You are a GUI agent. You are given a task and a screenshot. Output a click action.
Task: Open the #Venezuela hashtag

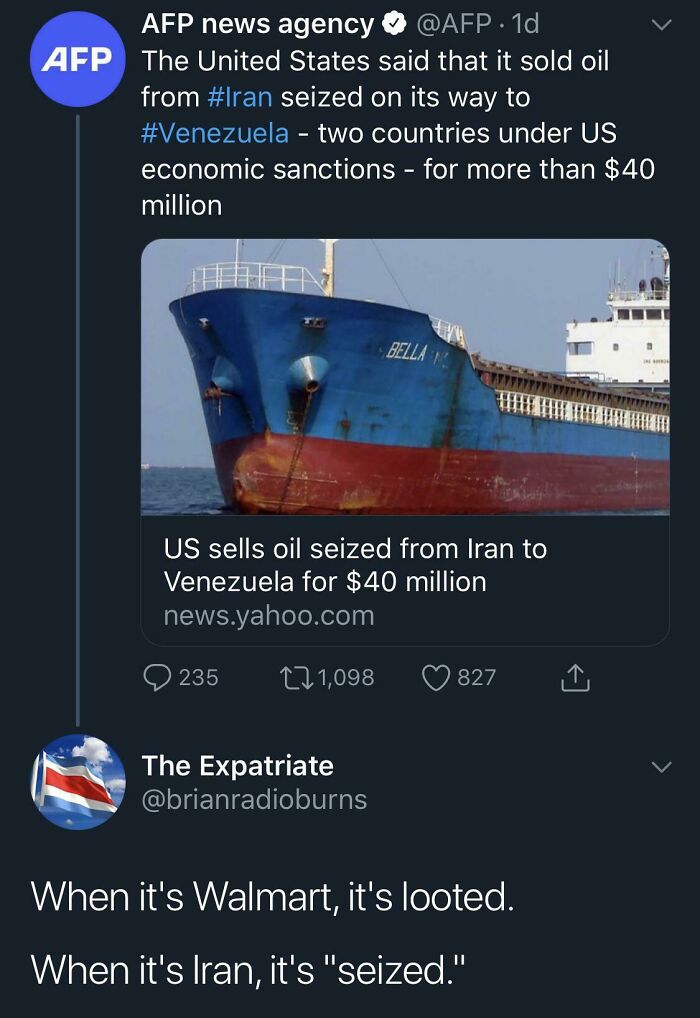pos(220,132)
